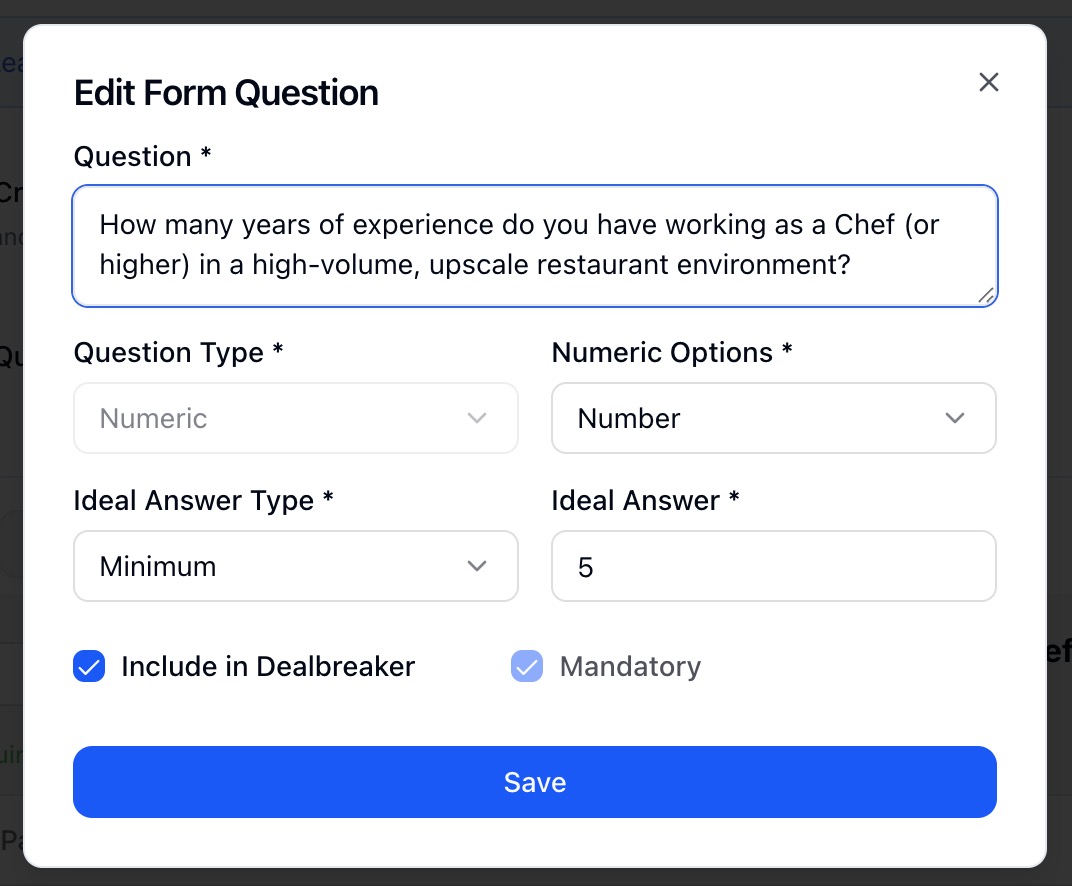Open the Question Type dropdown showing Numeric

pyautogui.click(x=295, y=418)
